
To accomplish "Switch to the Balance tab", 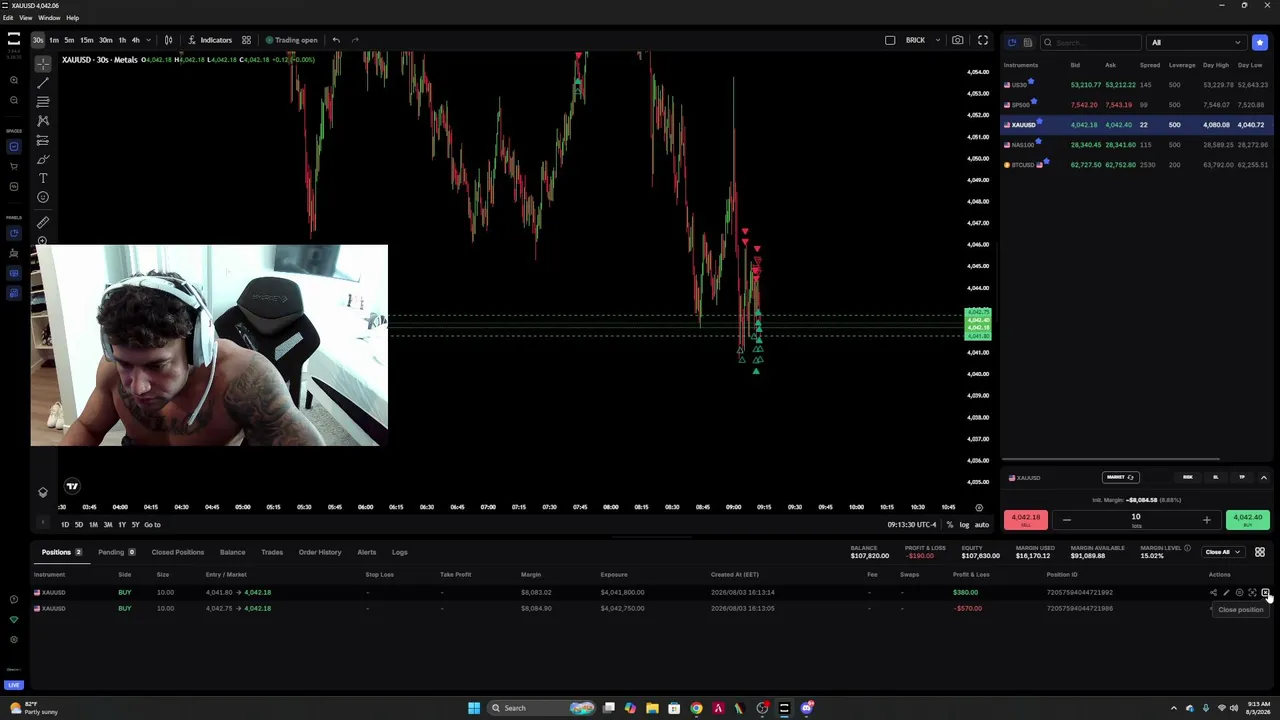I will tap(232, 552).
